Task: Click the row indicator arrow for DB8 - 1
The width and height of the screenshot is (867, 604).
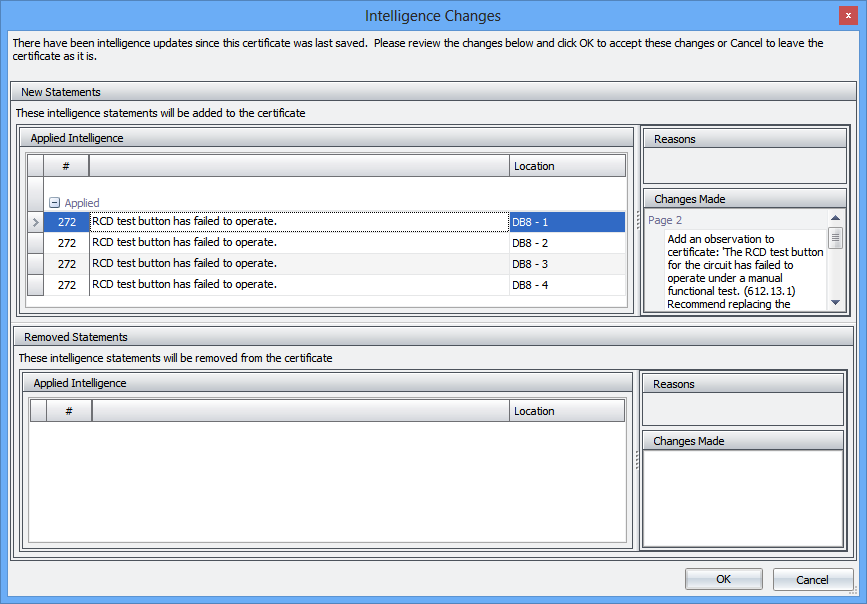Action: [36, 222]
